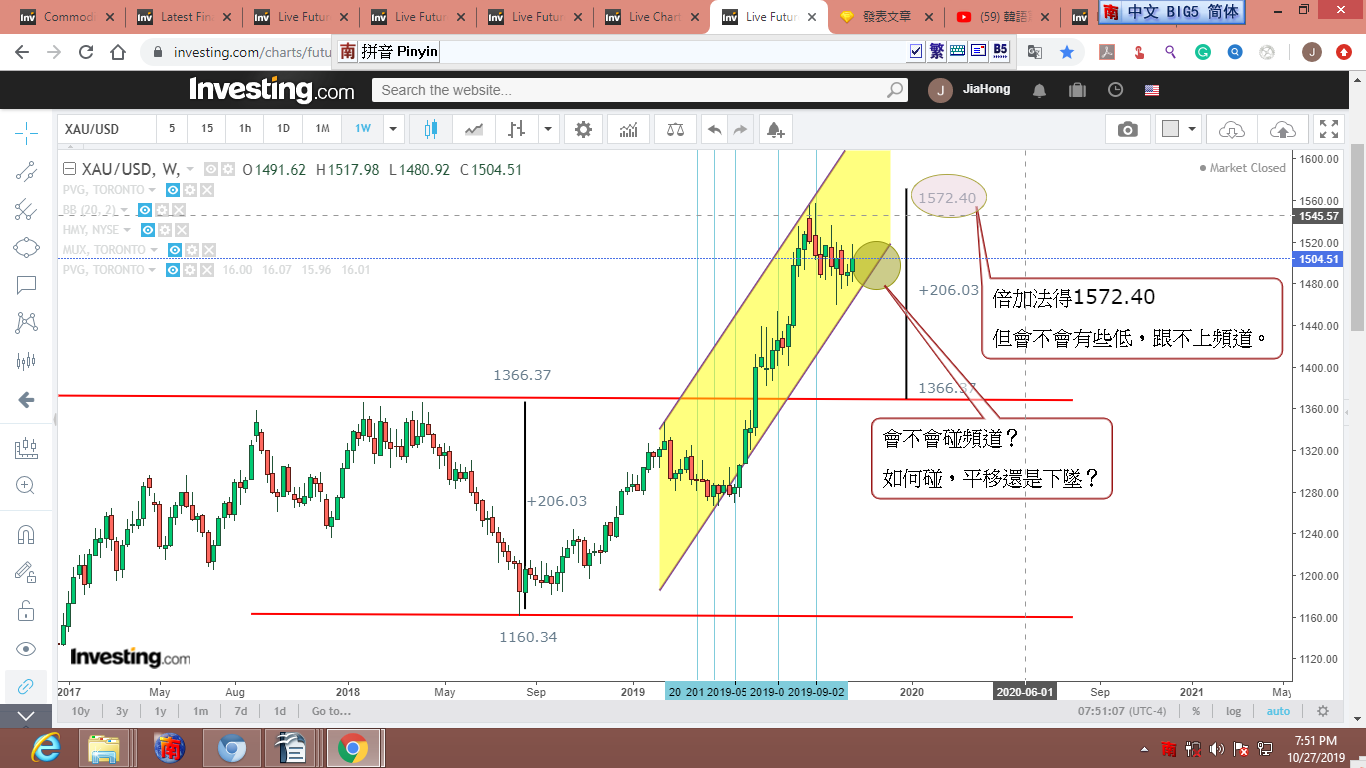
Task: Toggle log scale on price axis
Action: [1233, 711]
